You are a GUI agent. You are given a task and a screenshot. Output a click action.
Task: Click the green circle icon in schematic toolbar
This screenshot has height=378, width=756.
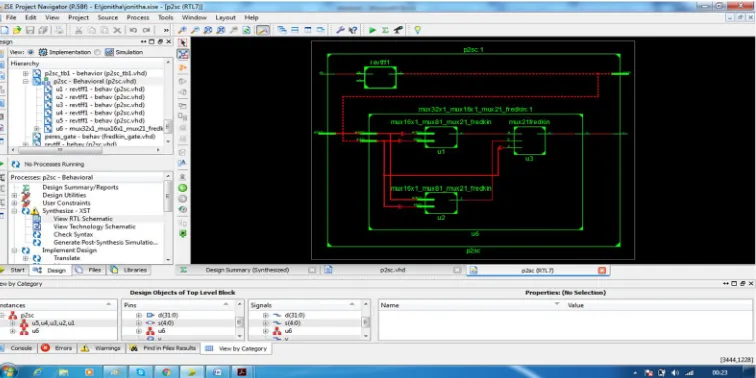183,188
